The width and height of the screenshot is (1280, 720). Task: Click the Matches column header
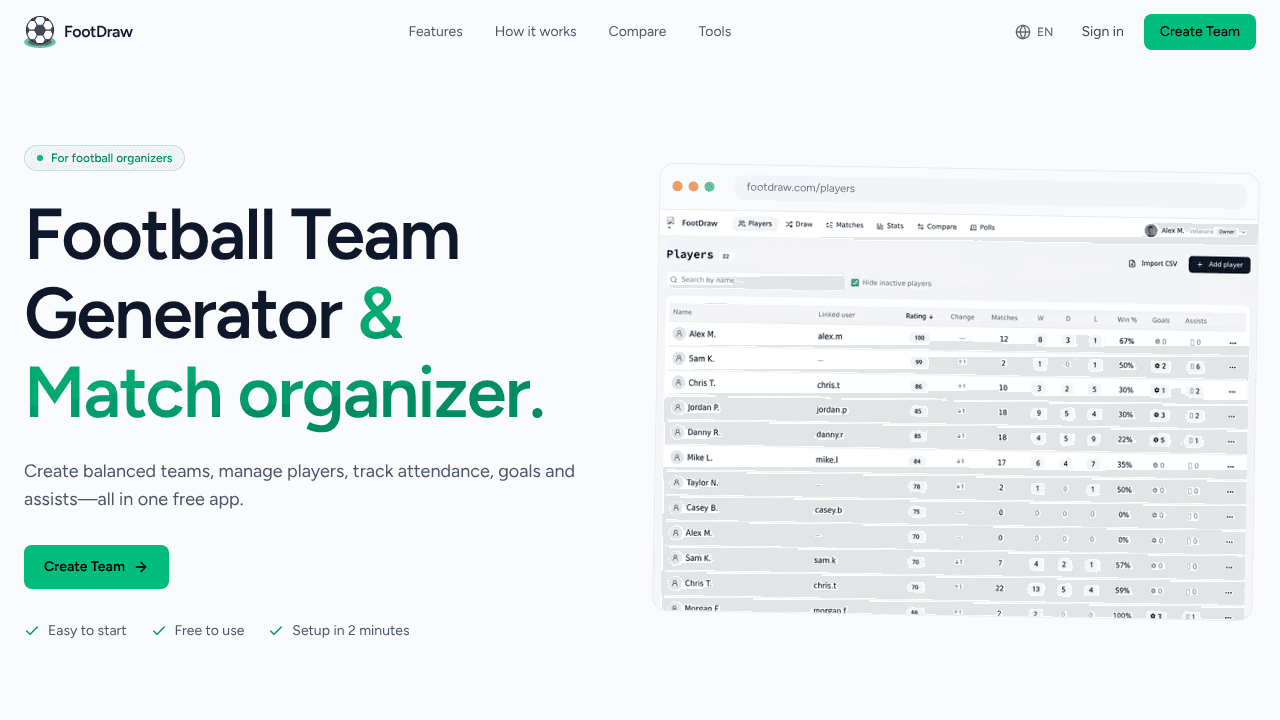point(1004,318)
